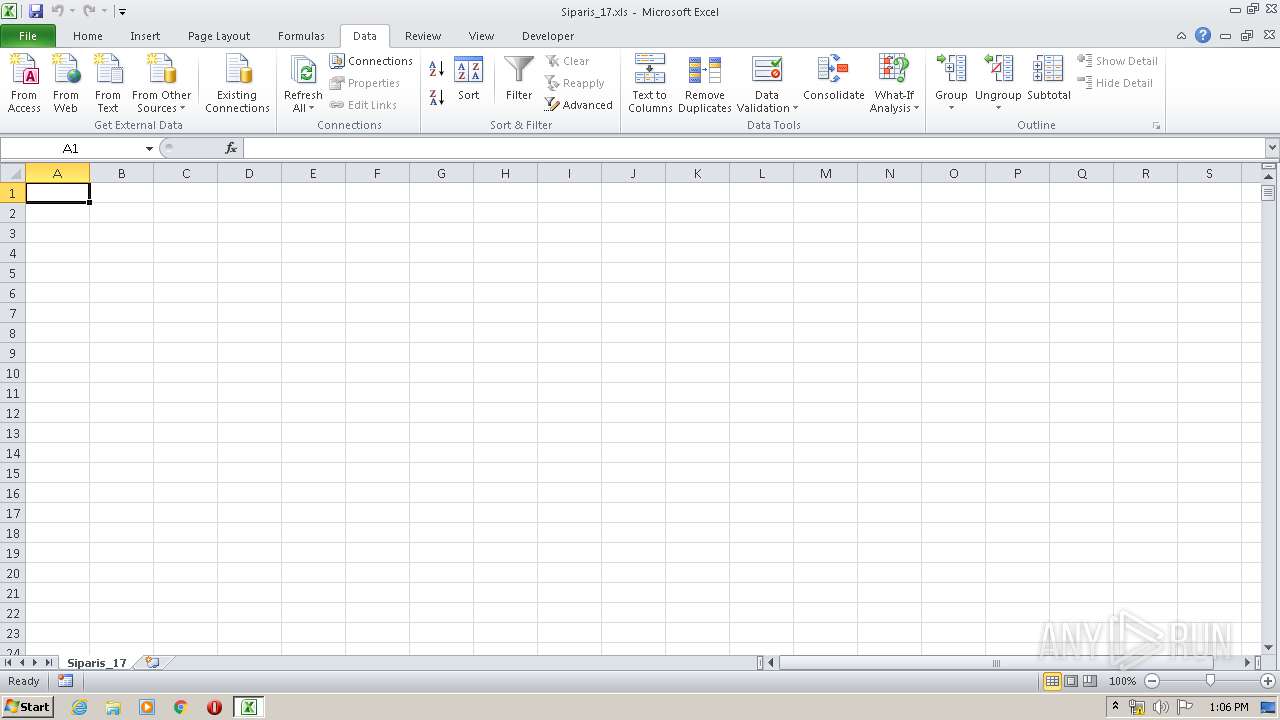Zoom out with minus button
This screenshot has height=720, width=1280.
1151,681
